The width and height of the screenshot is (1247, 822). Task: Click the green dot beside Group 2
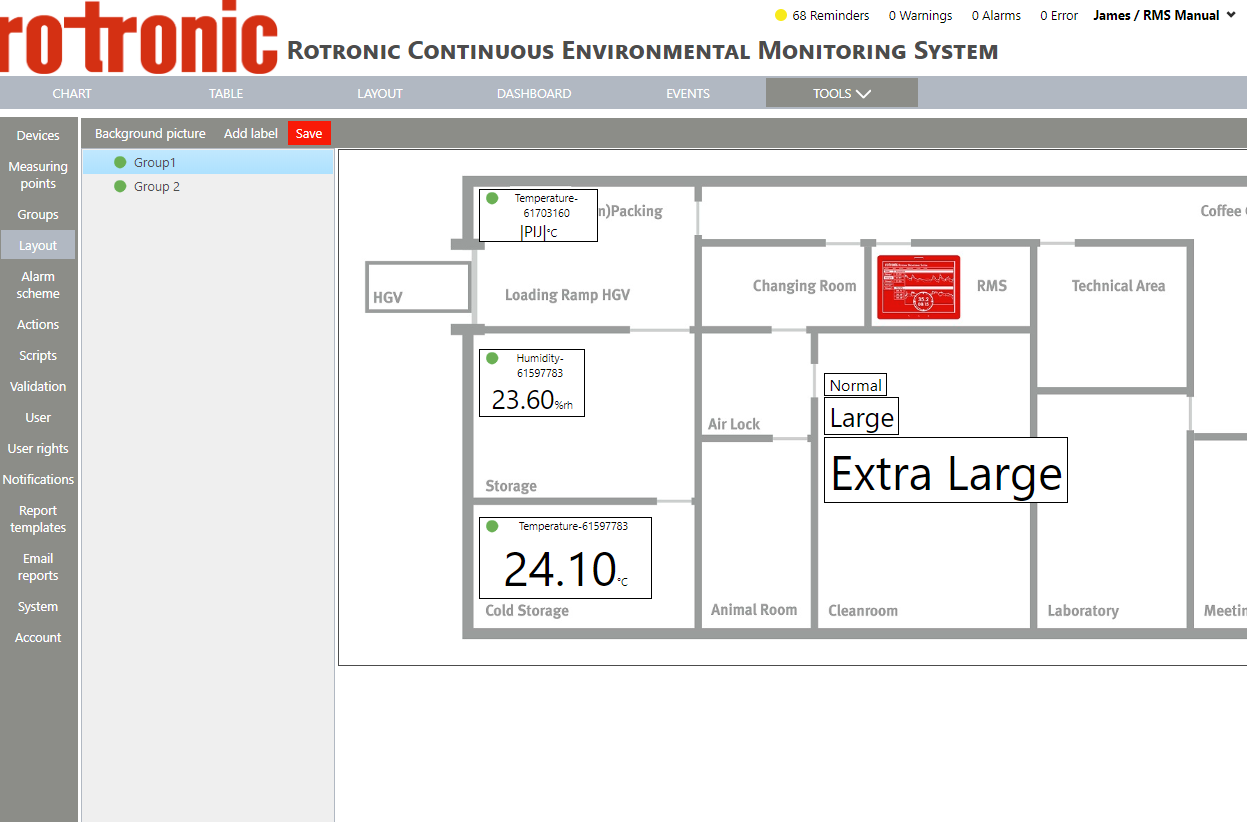120,186
